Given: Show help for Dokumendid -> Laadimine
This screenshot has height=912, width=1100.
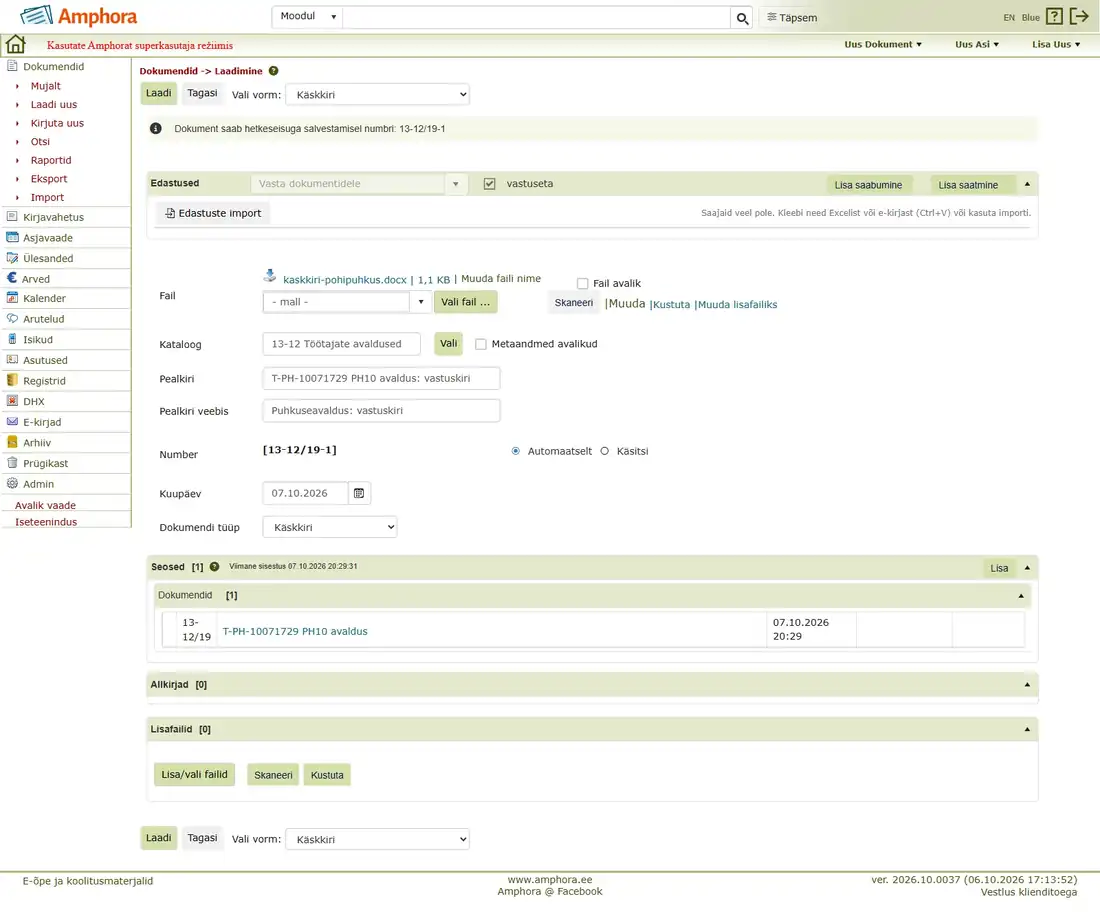Looking at the screenshot, I should tap(274, 71).
